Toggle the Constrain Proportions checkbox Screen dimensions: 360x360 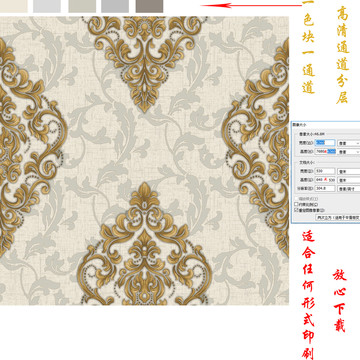[296, 204]
